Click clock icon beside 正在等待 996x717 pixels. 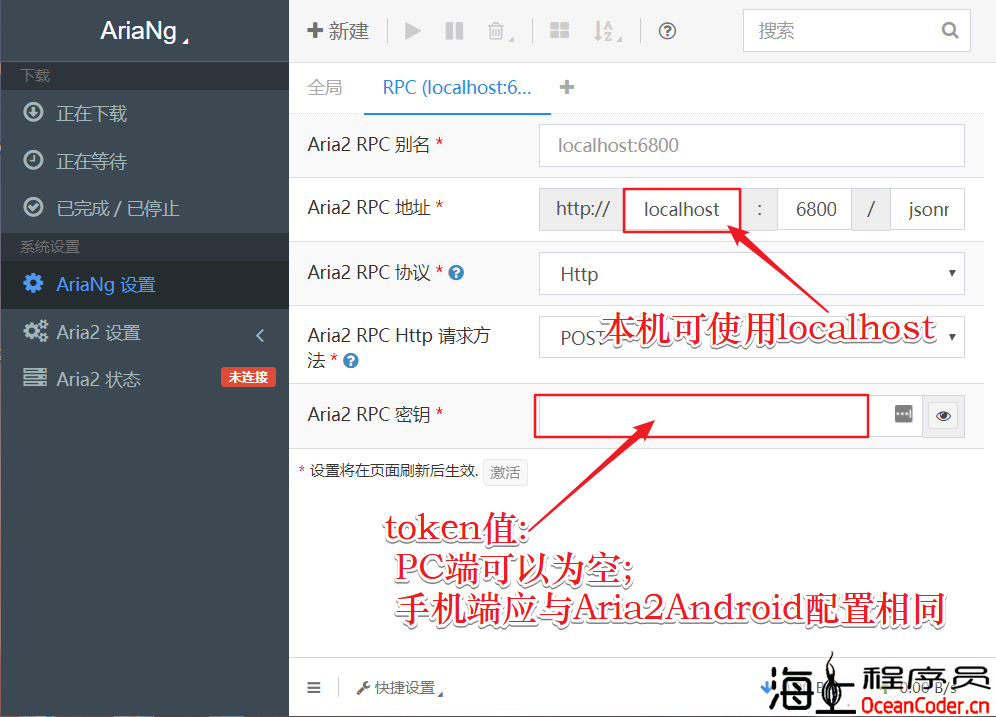33,159
